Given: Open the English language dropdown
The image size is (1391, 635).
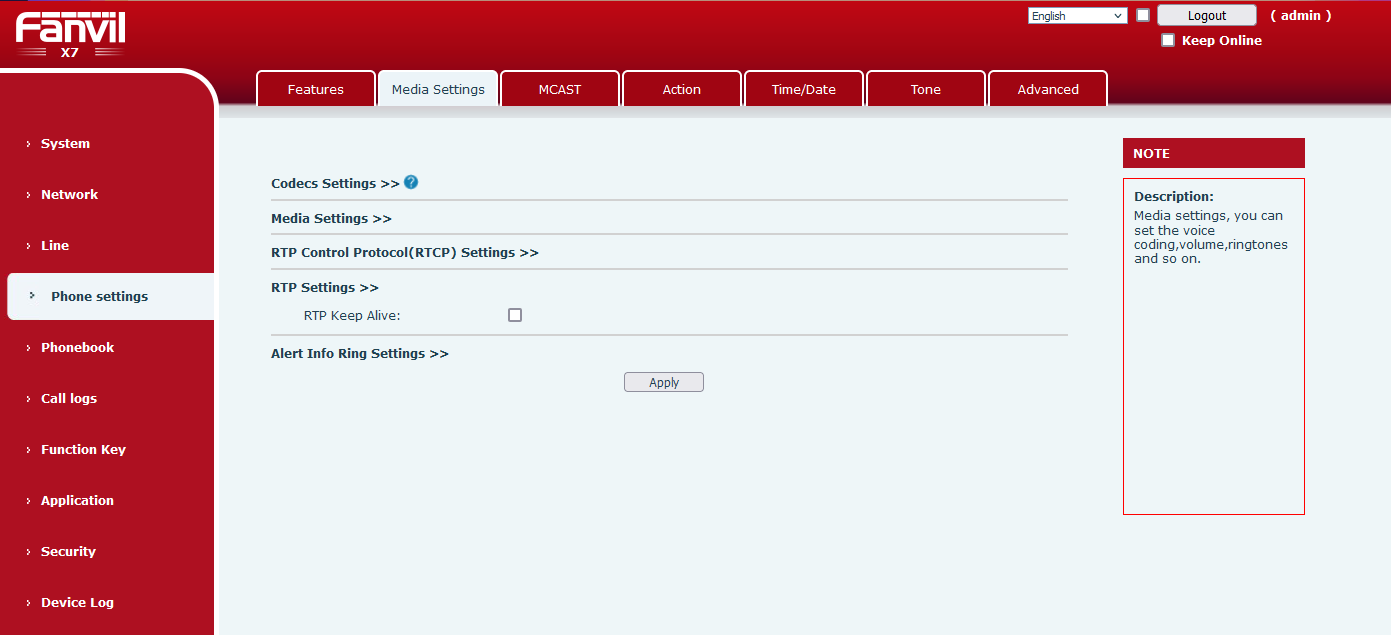Looking at the screenshot, I should (1077, 16).
